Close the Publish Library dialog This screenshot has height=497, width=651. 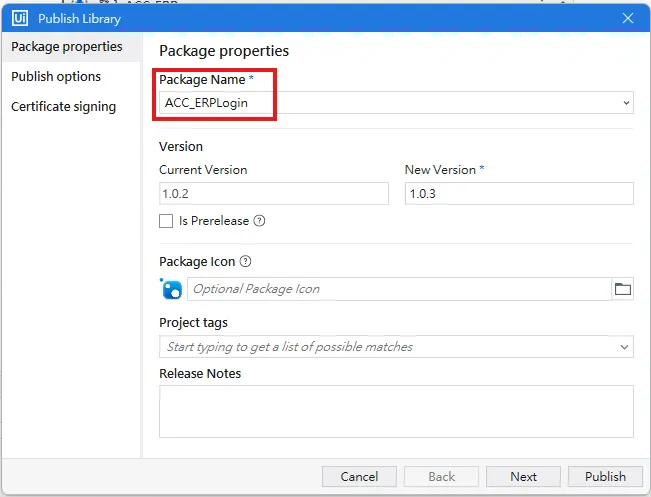pos(628,18)
